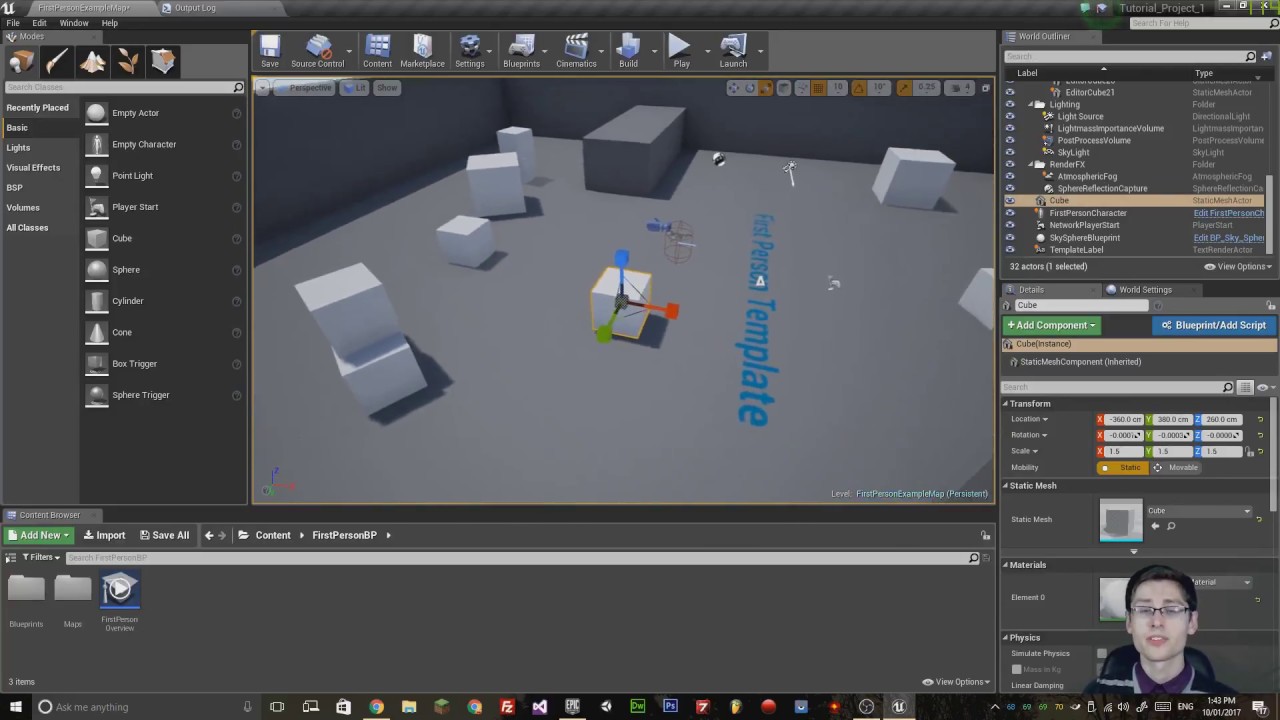Viewport: 1280px width, 720px height.
Task: Select the viewport scale gizmo icon
Action: coord(766,88)
